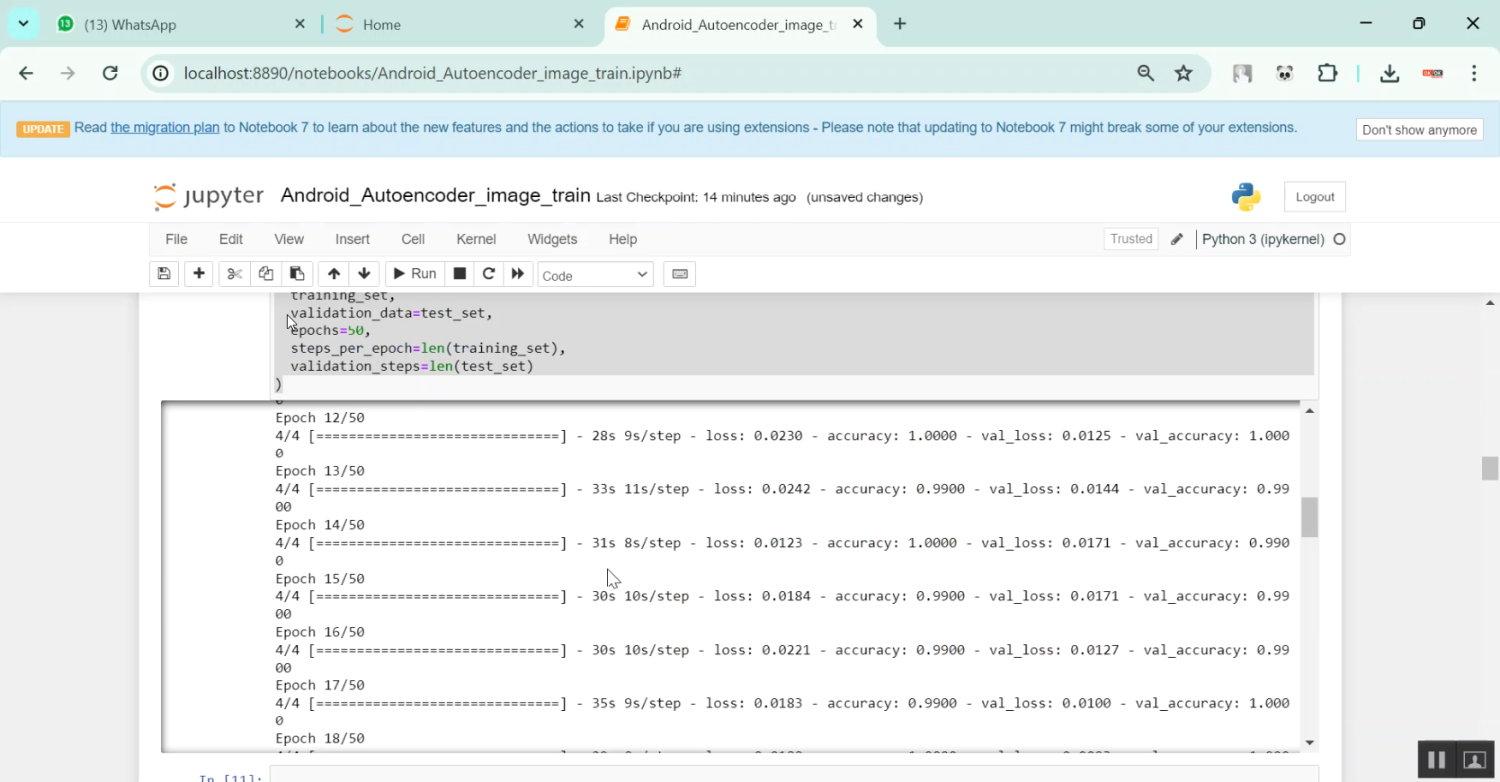The width and height of the screenshot is (1500, 782).
Task: Open the Kernel menu
Action: [476, 239]
